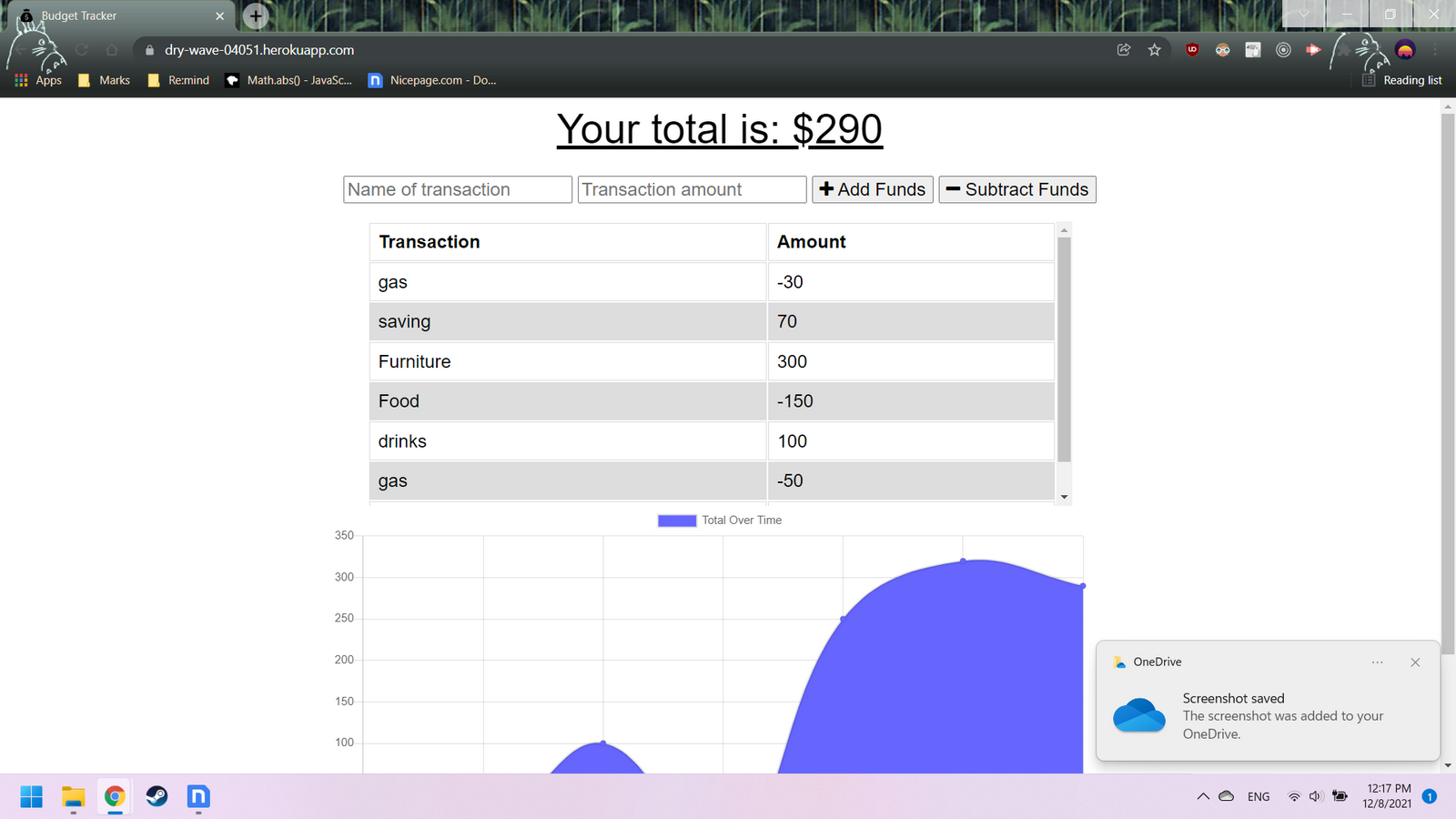This screenshot has height=819, width=1456.
Task: Click the Subtract Funds button
Action: tap(1017, 189)
